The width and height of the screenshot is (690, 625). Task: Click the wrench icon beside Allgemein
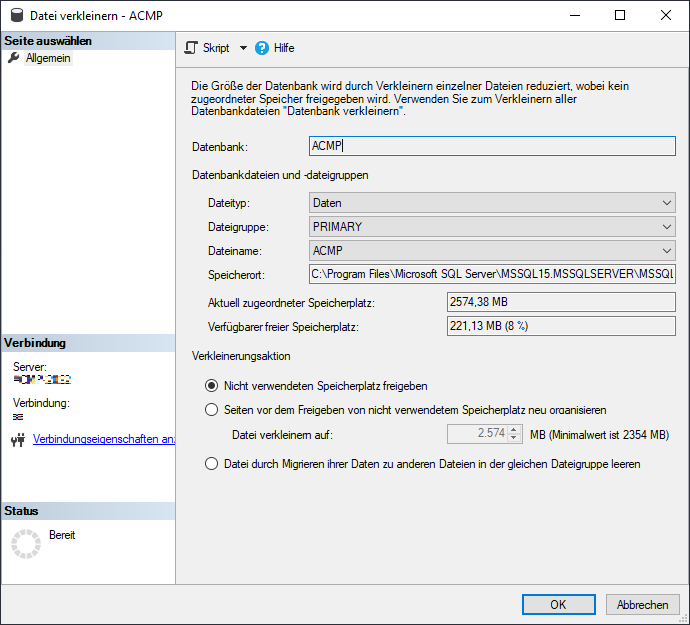(x=14, y=59)
